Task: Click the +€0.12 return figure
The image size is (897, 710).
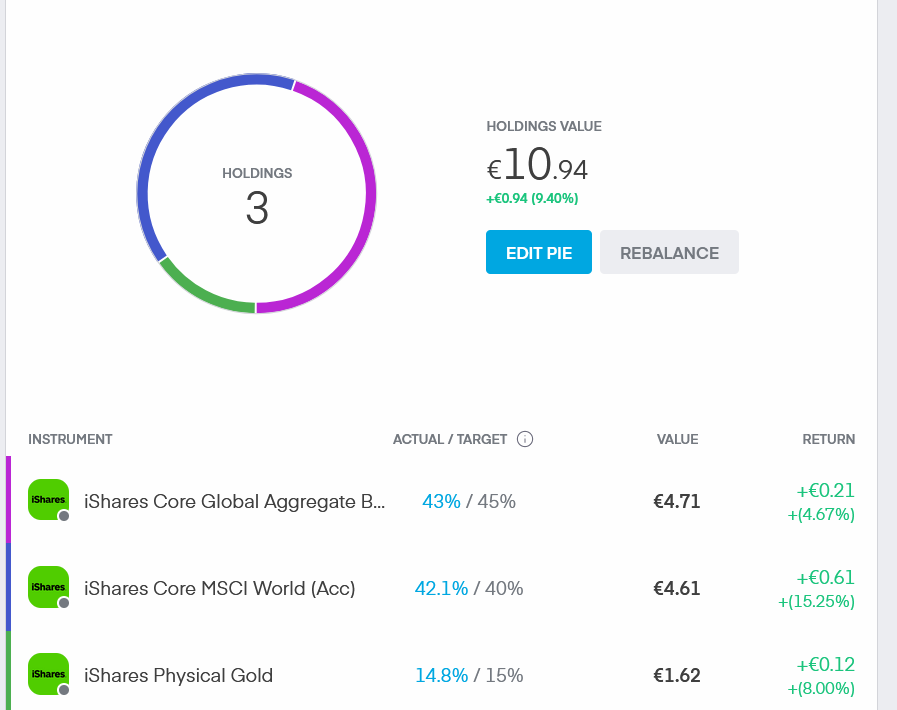Action: [x=825, y=664]
